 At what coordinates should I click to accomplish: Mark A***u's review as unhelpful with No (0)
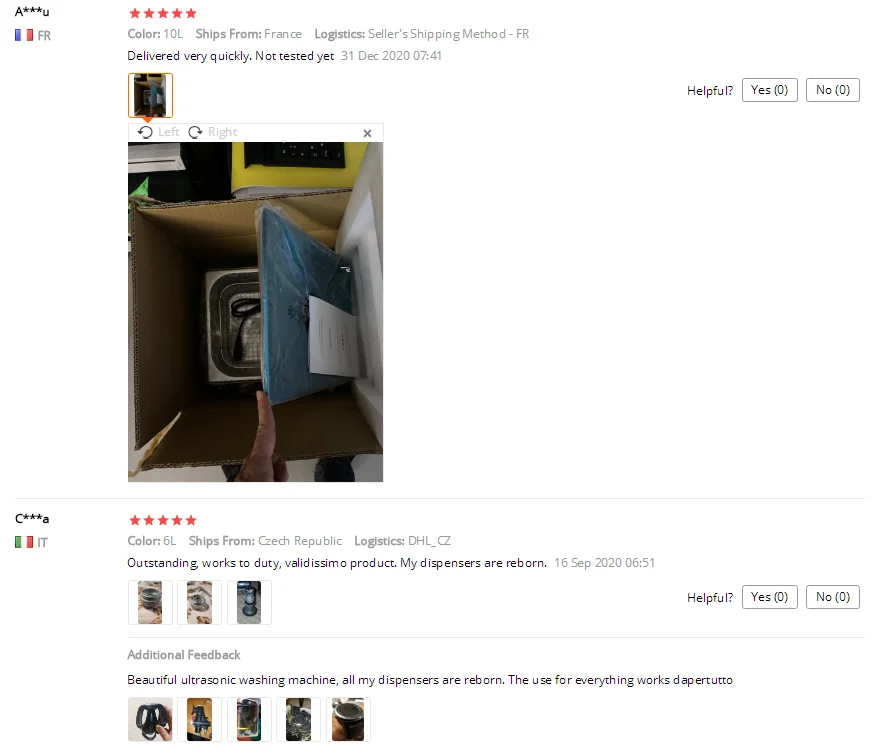pyautogui.click(x=833, y=90)
